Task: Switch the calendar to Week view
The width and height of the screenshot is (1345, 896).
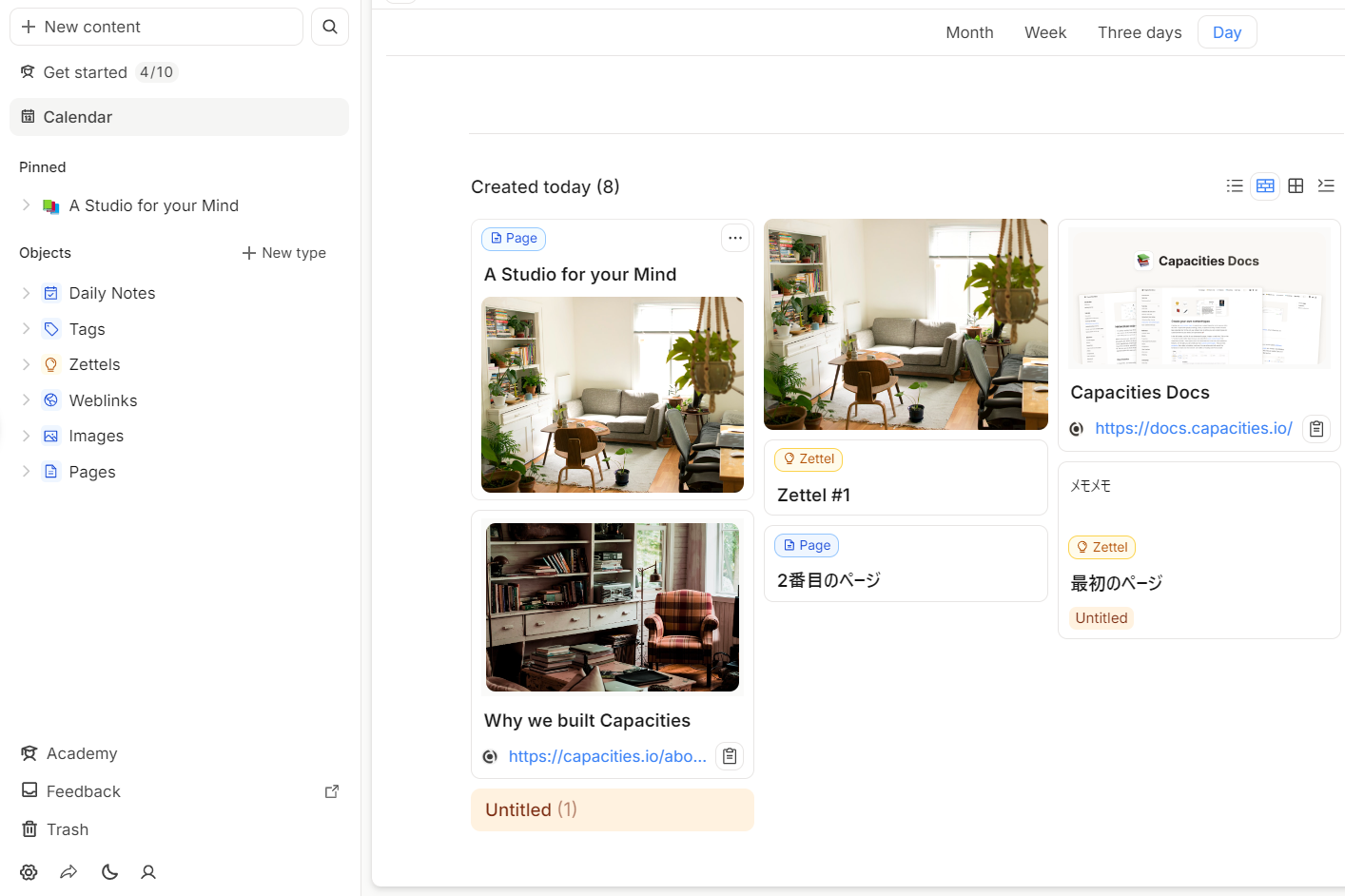Action: point(1044,31)
